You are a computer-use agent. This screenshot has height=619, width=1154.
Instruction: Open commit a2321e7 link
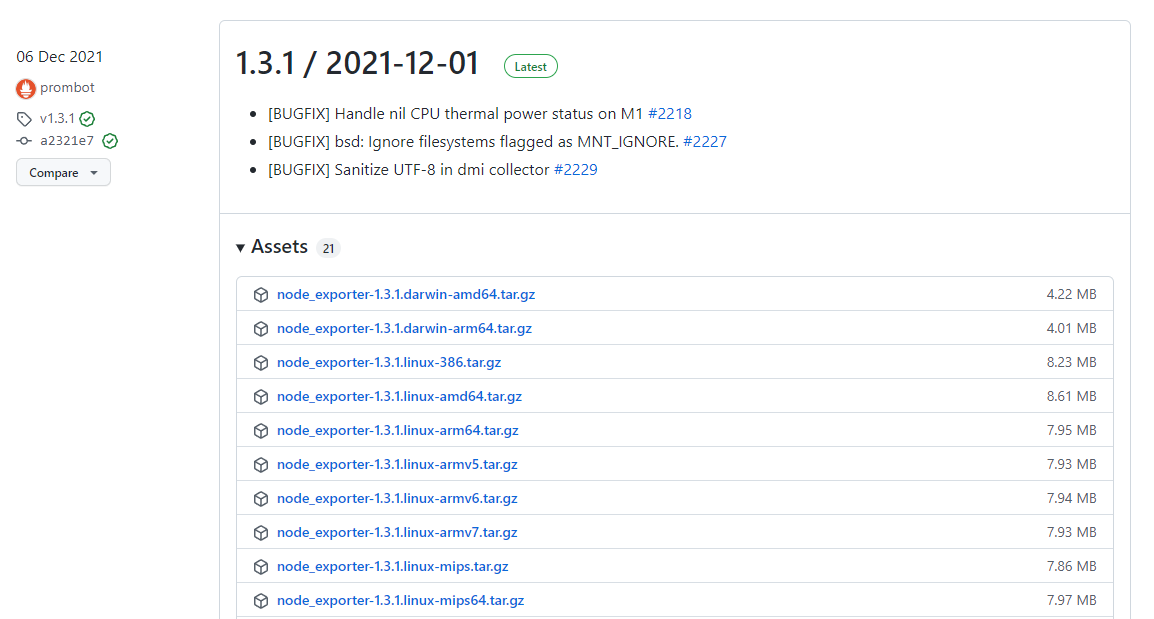(x=67, y=141)
